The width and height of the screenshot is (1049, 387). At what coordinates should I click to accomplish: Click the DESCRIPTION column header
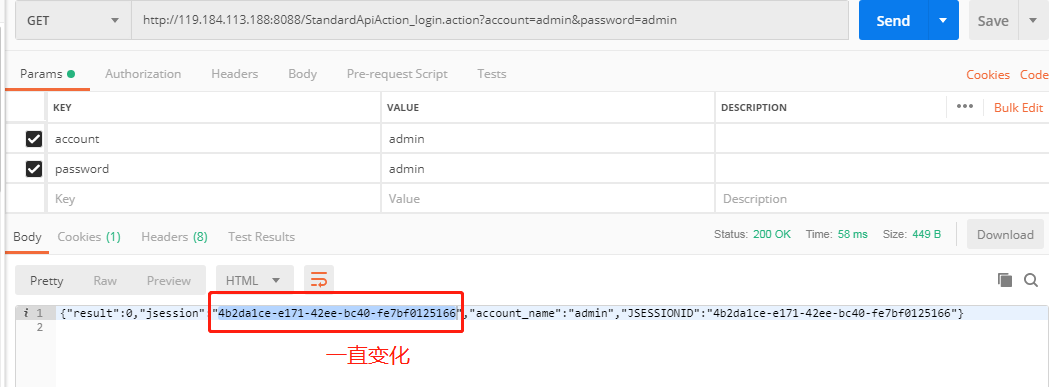(754, 107)
